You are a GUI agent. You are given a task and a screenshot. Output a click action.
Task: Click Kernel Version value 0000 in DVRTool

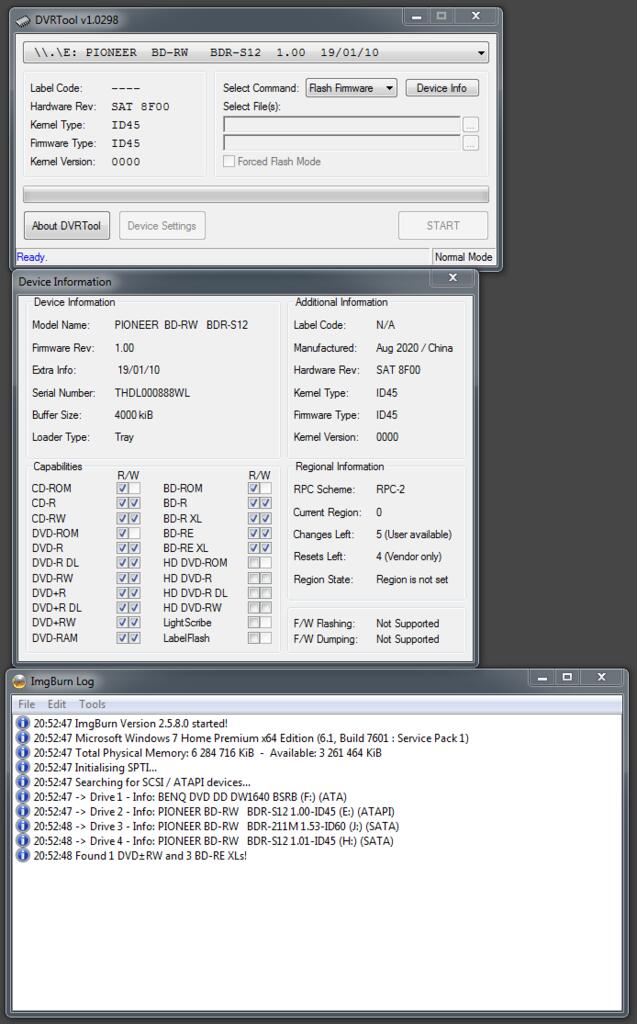[x=125, y=162]
